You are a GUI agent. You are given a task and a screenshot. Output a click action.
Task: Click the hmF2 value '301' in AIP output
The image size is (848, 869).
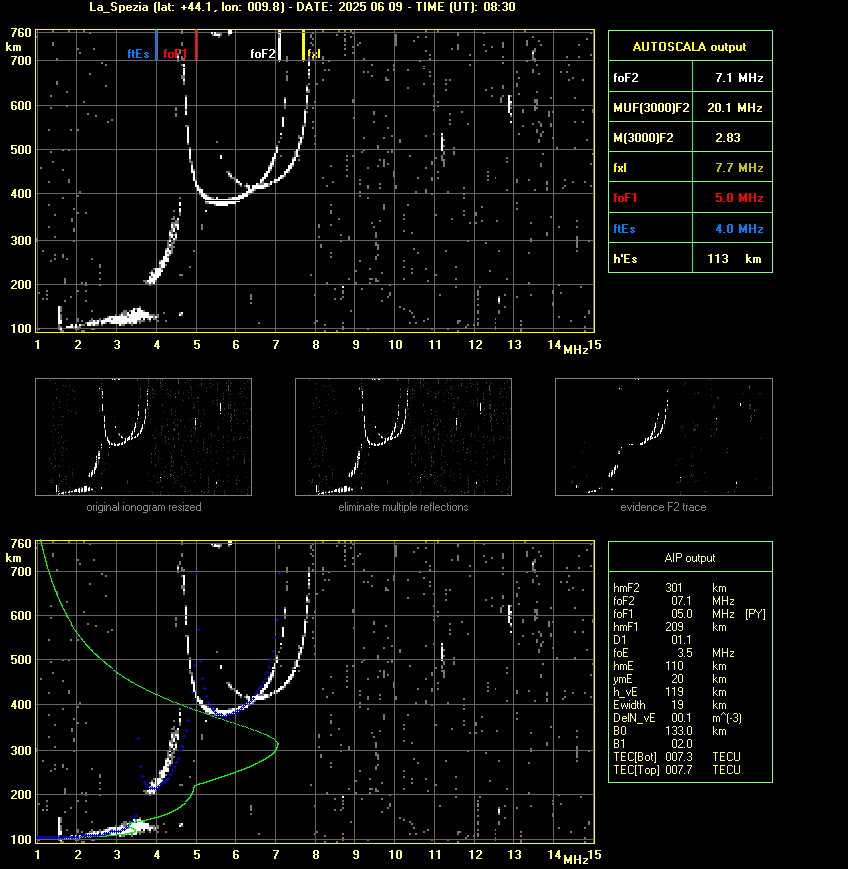[x=674, y=588]
